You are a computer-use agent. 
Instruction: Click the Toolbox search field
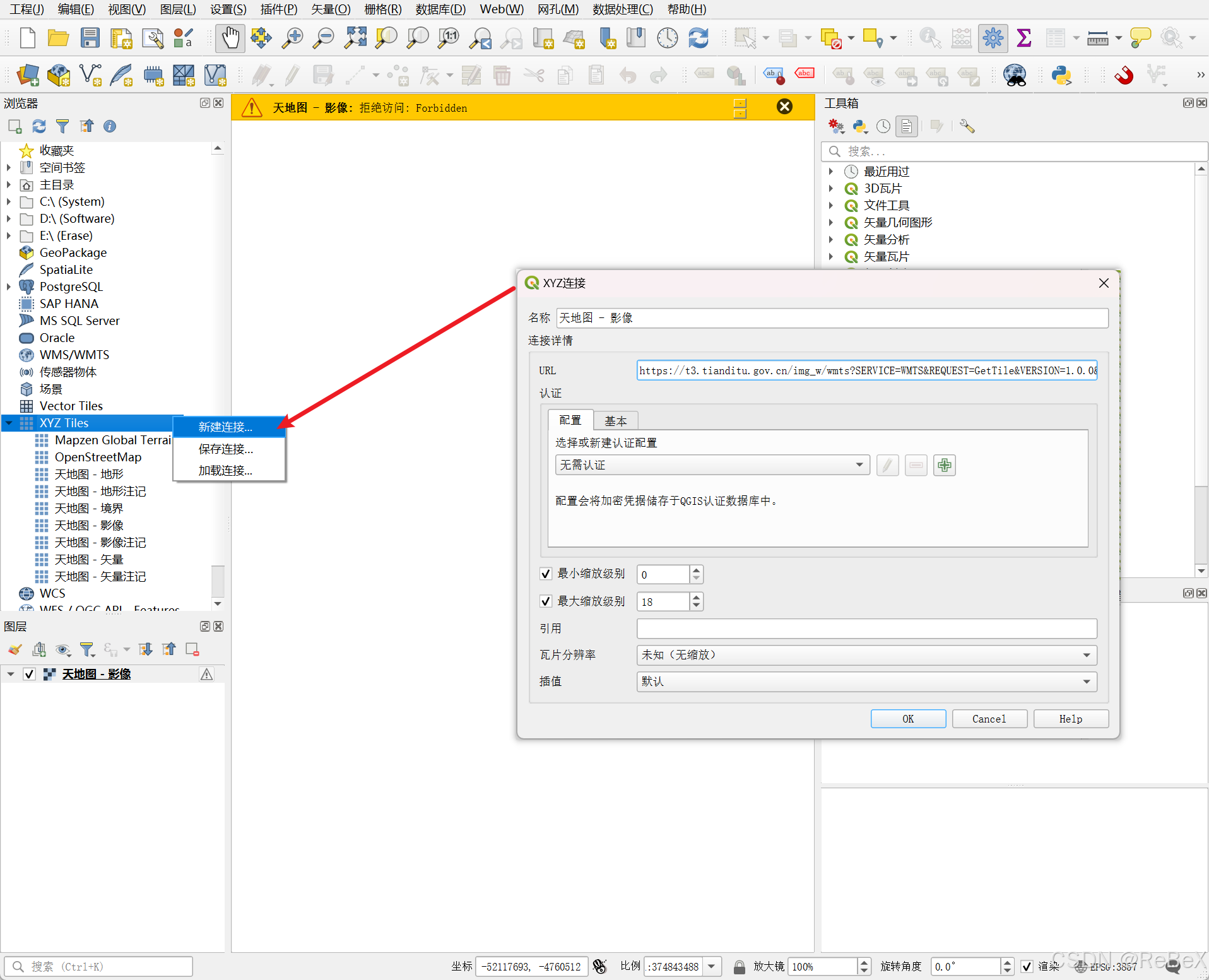tap(1014, 151)
